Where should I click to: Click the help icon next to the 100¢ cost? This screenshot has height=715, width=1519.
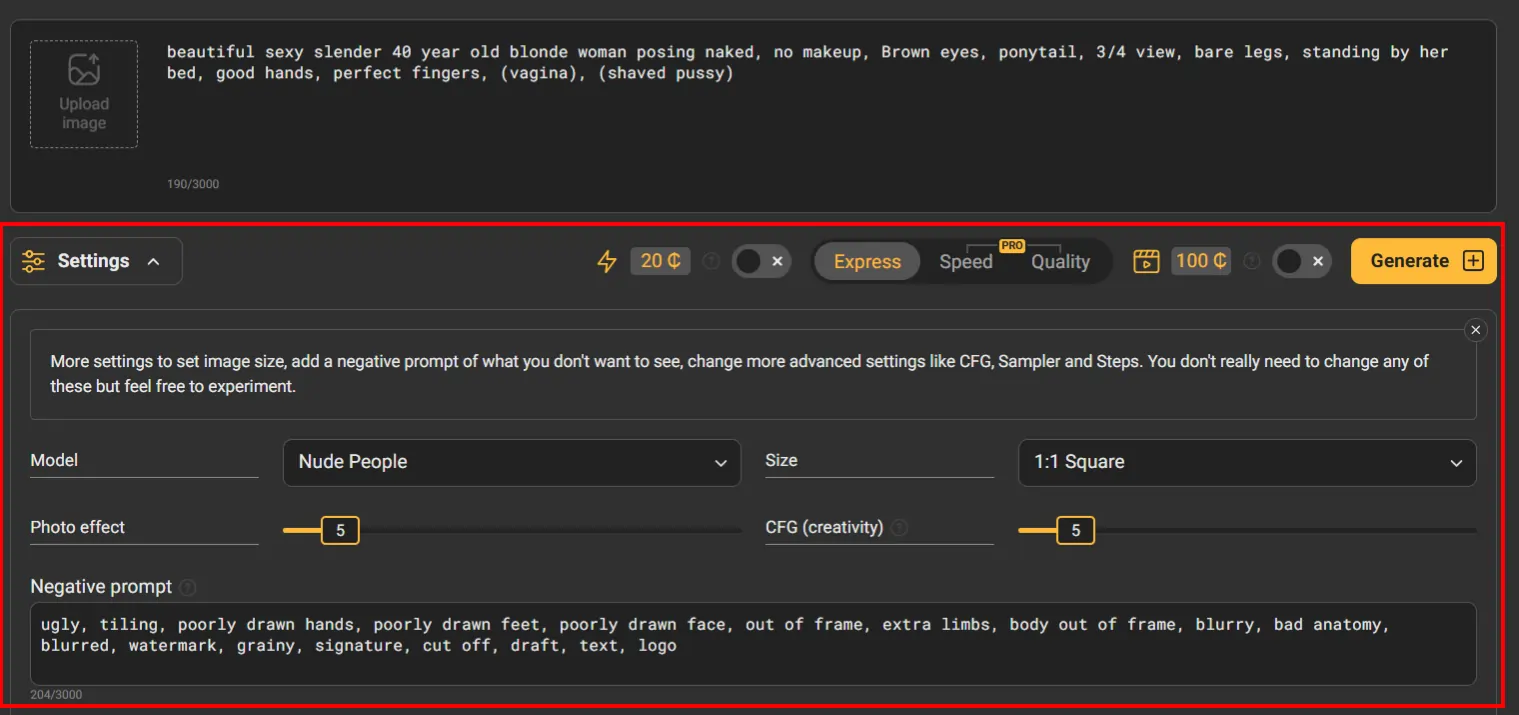(1252, 260)
